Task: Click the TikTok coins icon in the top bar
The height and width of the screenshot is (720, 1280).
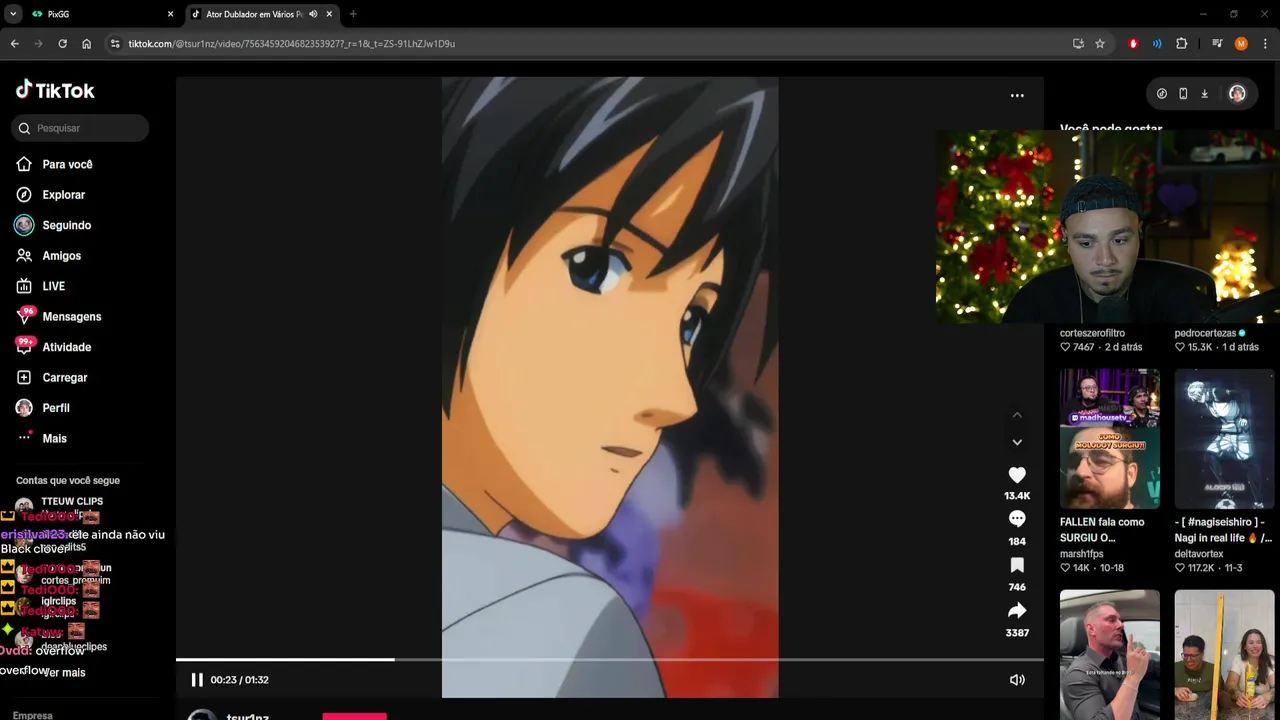Action: (x=1161, y=93)
